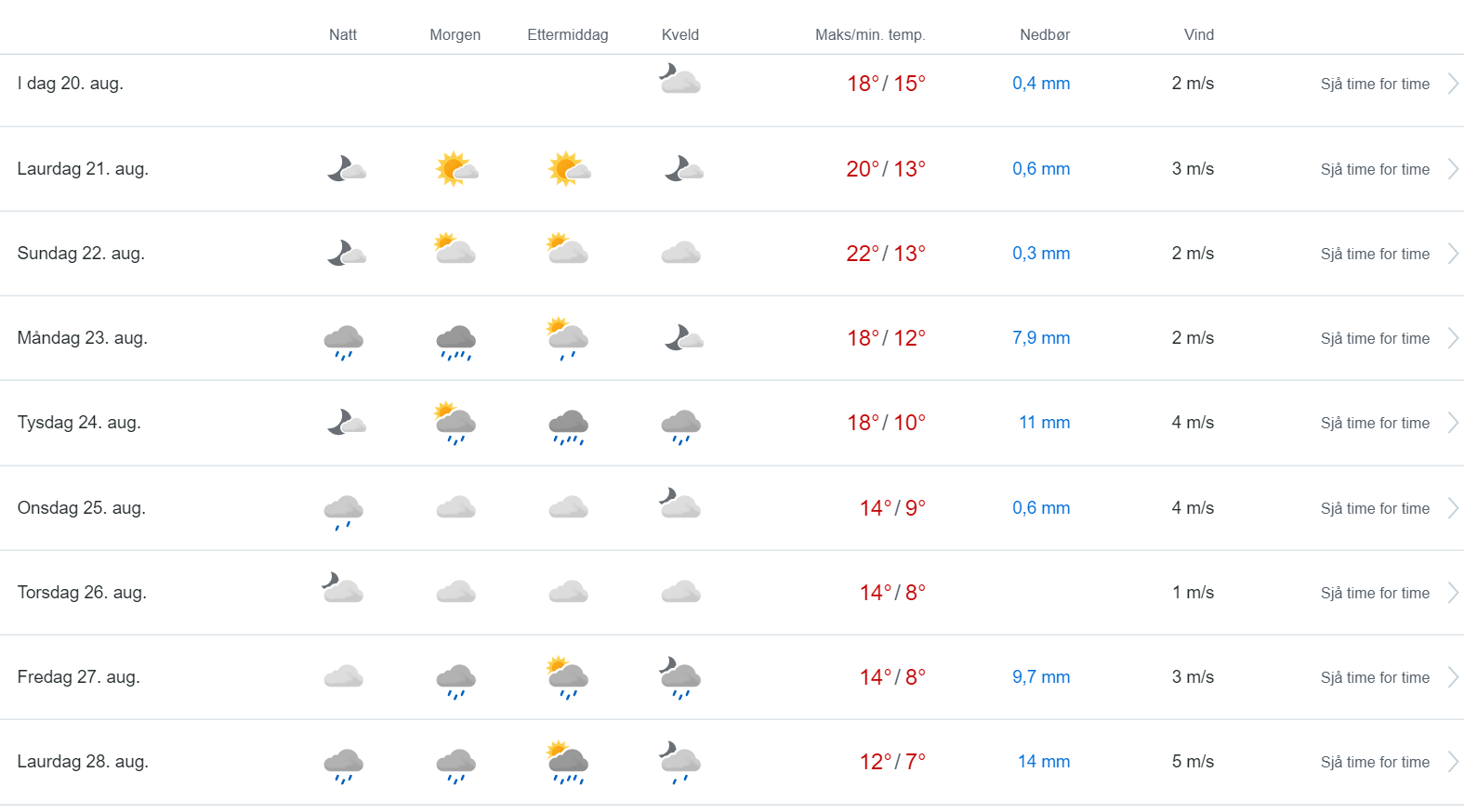Click the Maks/min. temp. column header
Viewport: 1464px width, 812px height.
pos(870,34)
